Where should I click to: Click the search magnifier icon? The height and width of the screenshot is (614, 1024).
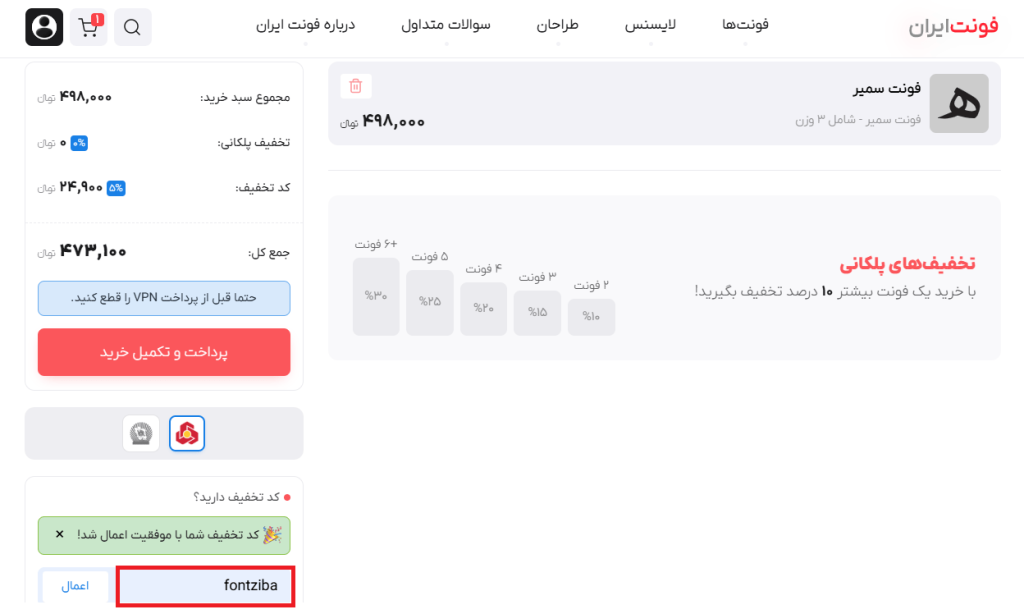132,28
